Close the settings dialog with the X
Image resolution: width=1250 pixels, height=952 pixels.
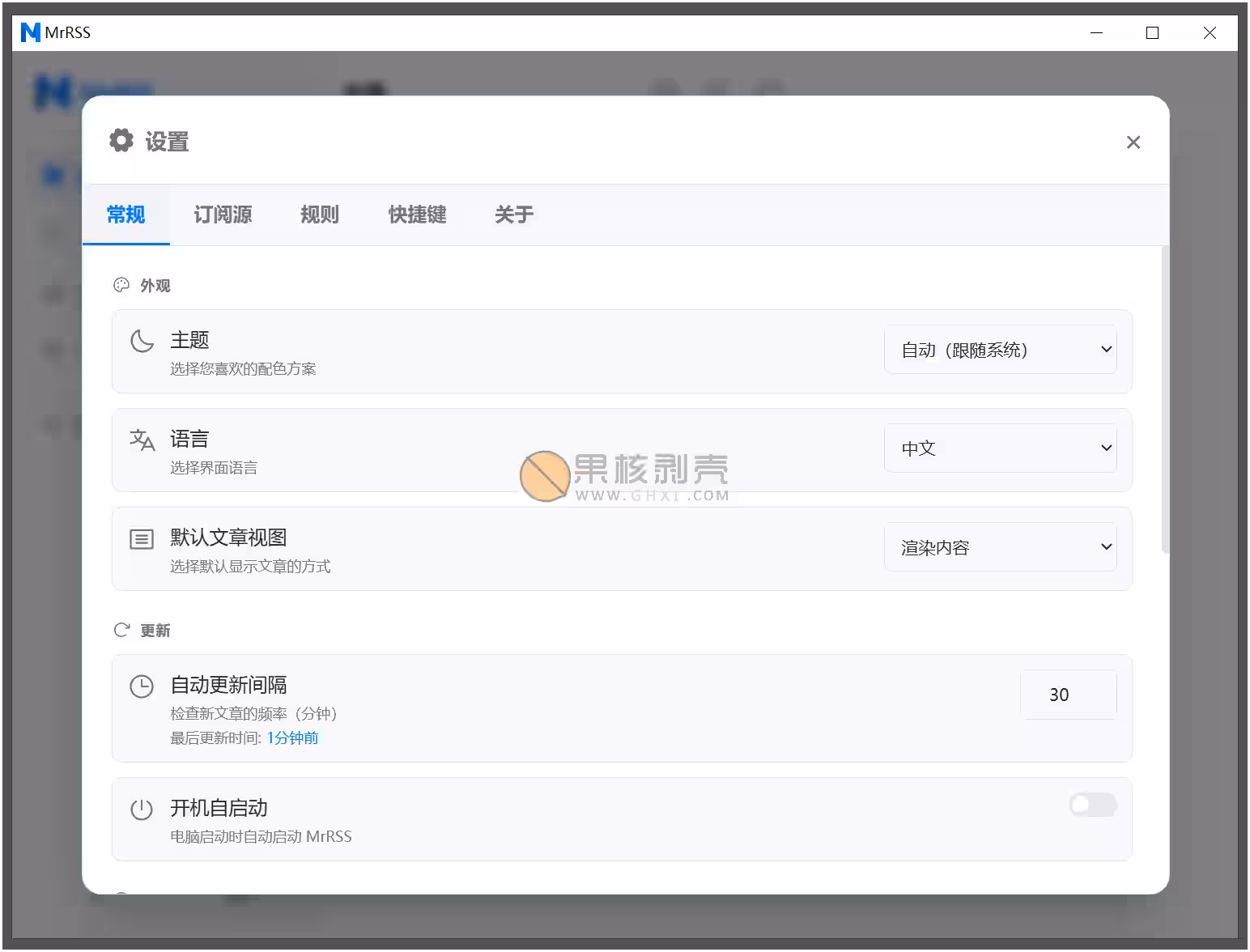(1133, 142)
